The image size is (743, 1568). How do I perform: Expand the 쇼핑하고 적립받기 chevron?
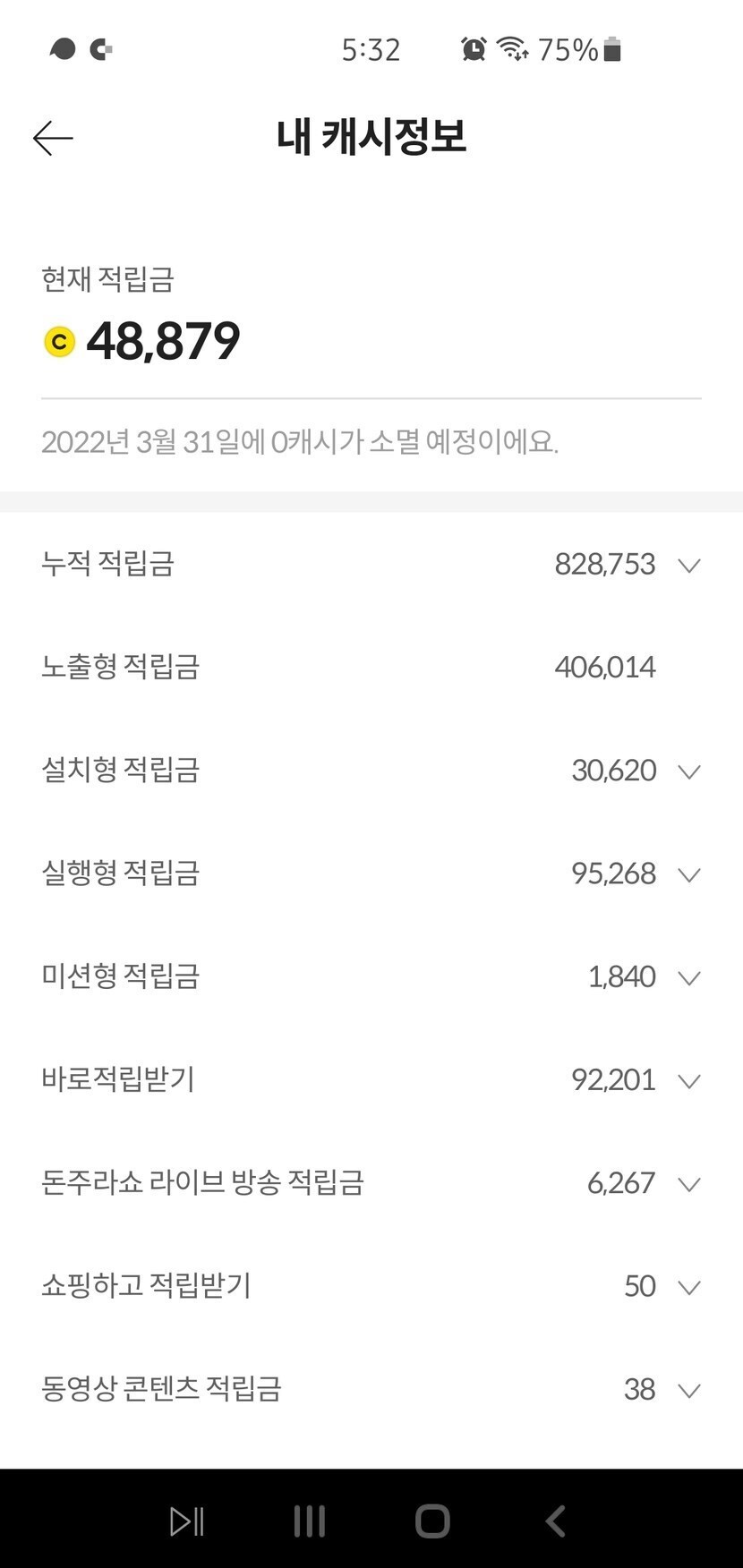tap(688, 1287)
